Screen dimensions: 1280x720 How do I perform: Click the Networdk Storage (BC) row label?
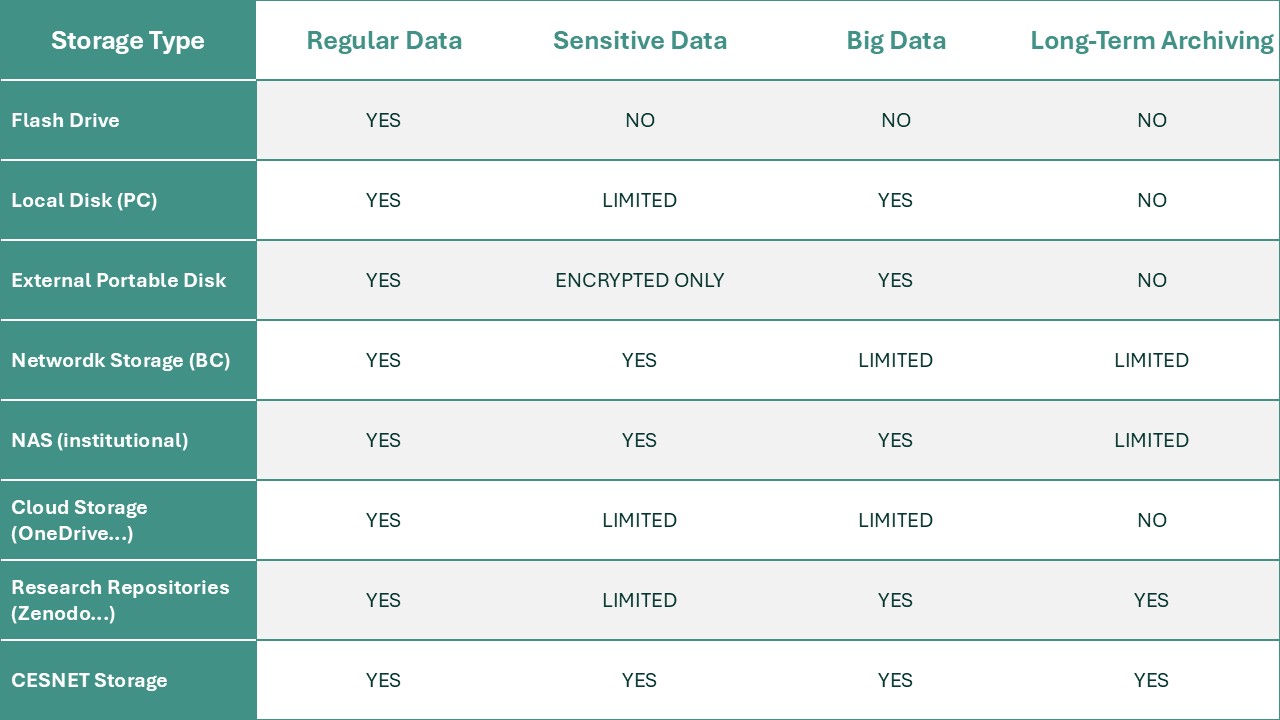(x=121, y=360)
